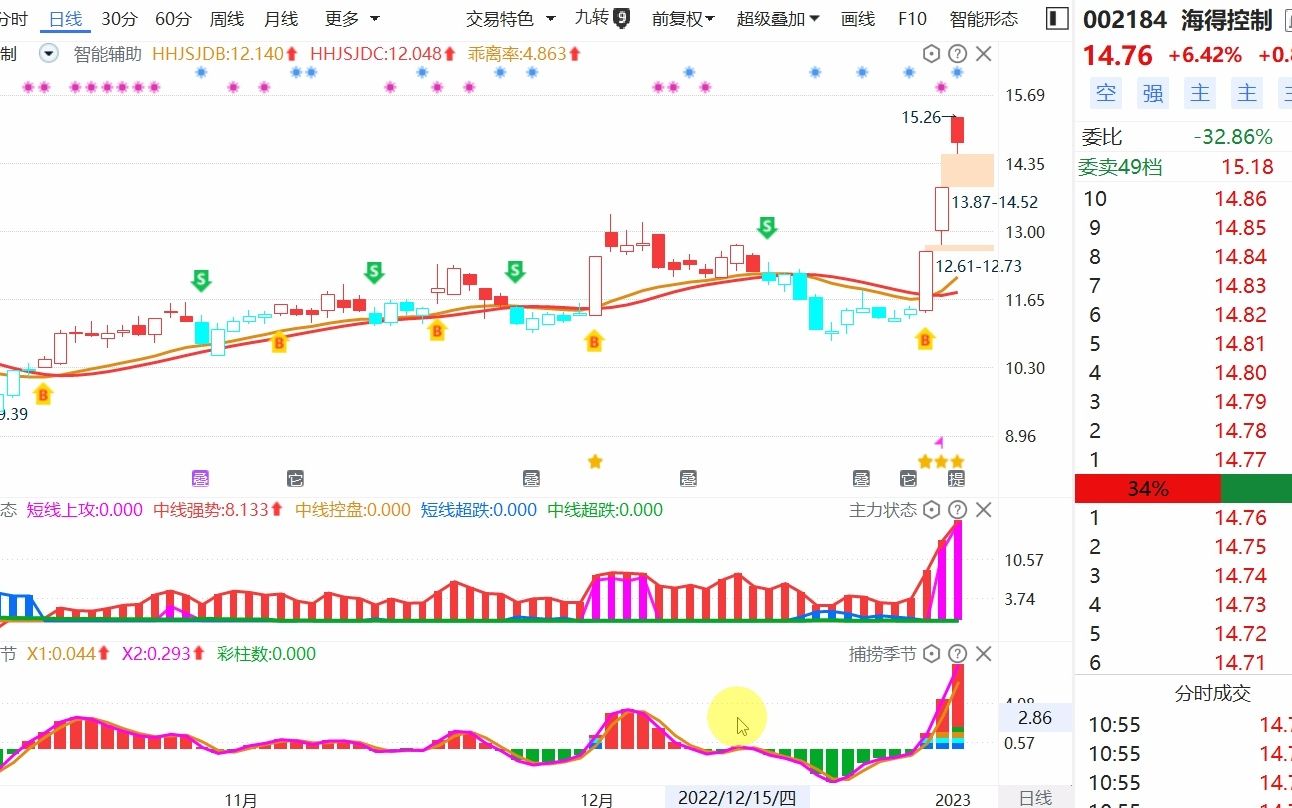Click the orange 13.87-14.52 gap zone box

point(967,170)
